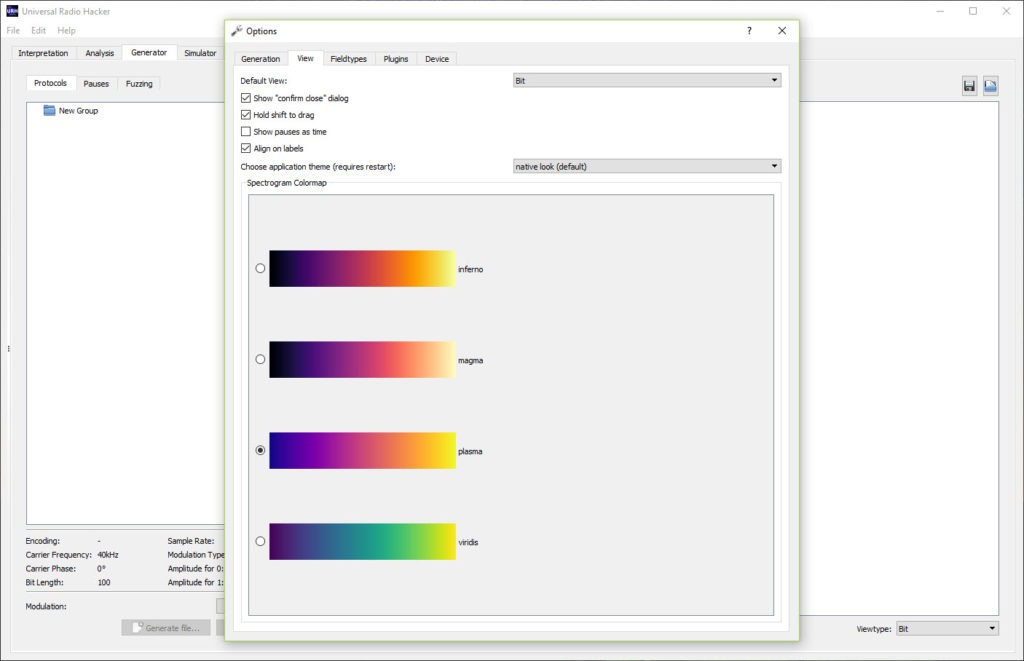Click the left panel splitter handle
Image resolution: width=1024 pixels, height=661 pixels.
tap(8, 349)
